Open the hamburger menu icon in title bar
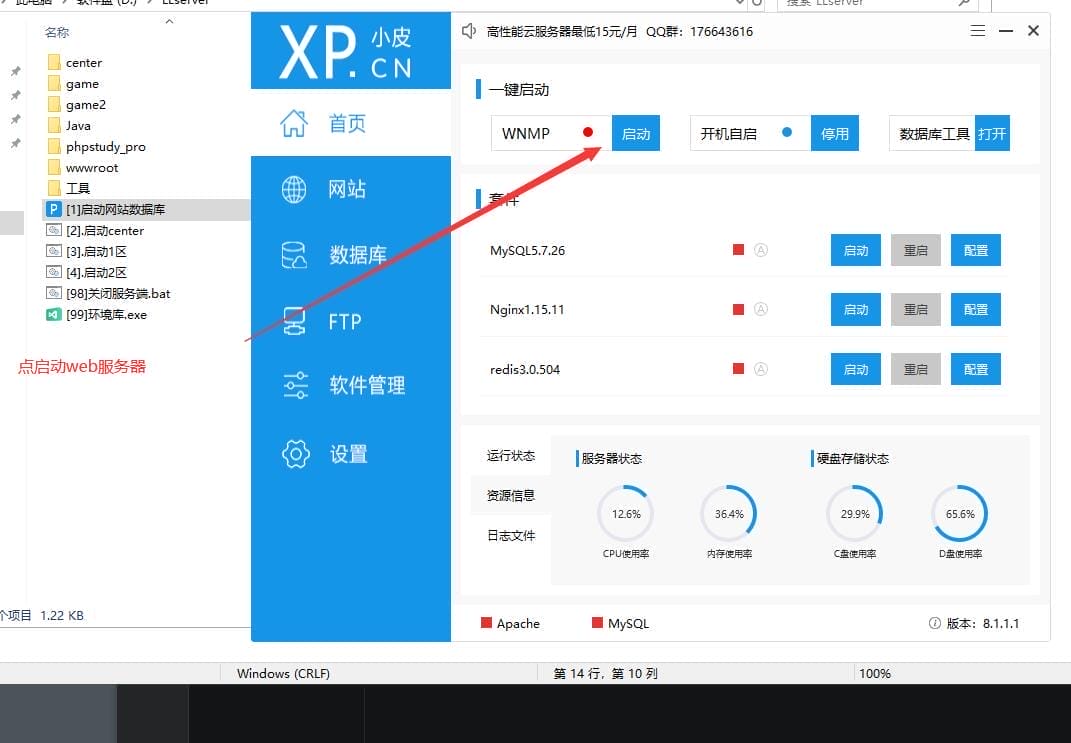The height and width of the screenshot is (743, 1071). tap(978, 31)
